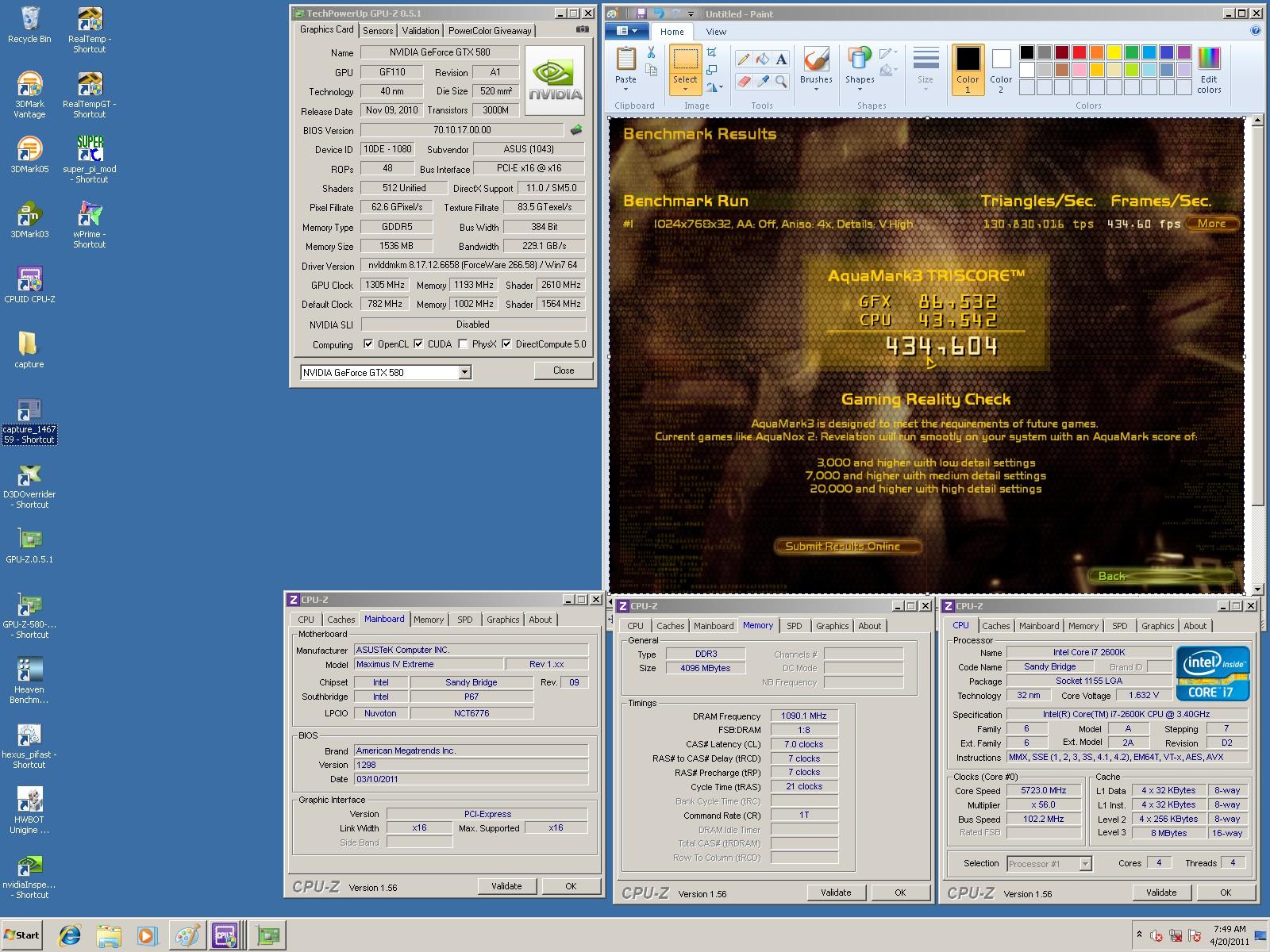Expand the Paste dropdown arrow
This screenshot has height=952, width=1270.
pyautogui.click(x=625, y=89)
